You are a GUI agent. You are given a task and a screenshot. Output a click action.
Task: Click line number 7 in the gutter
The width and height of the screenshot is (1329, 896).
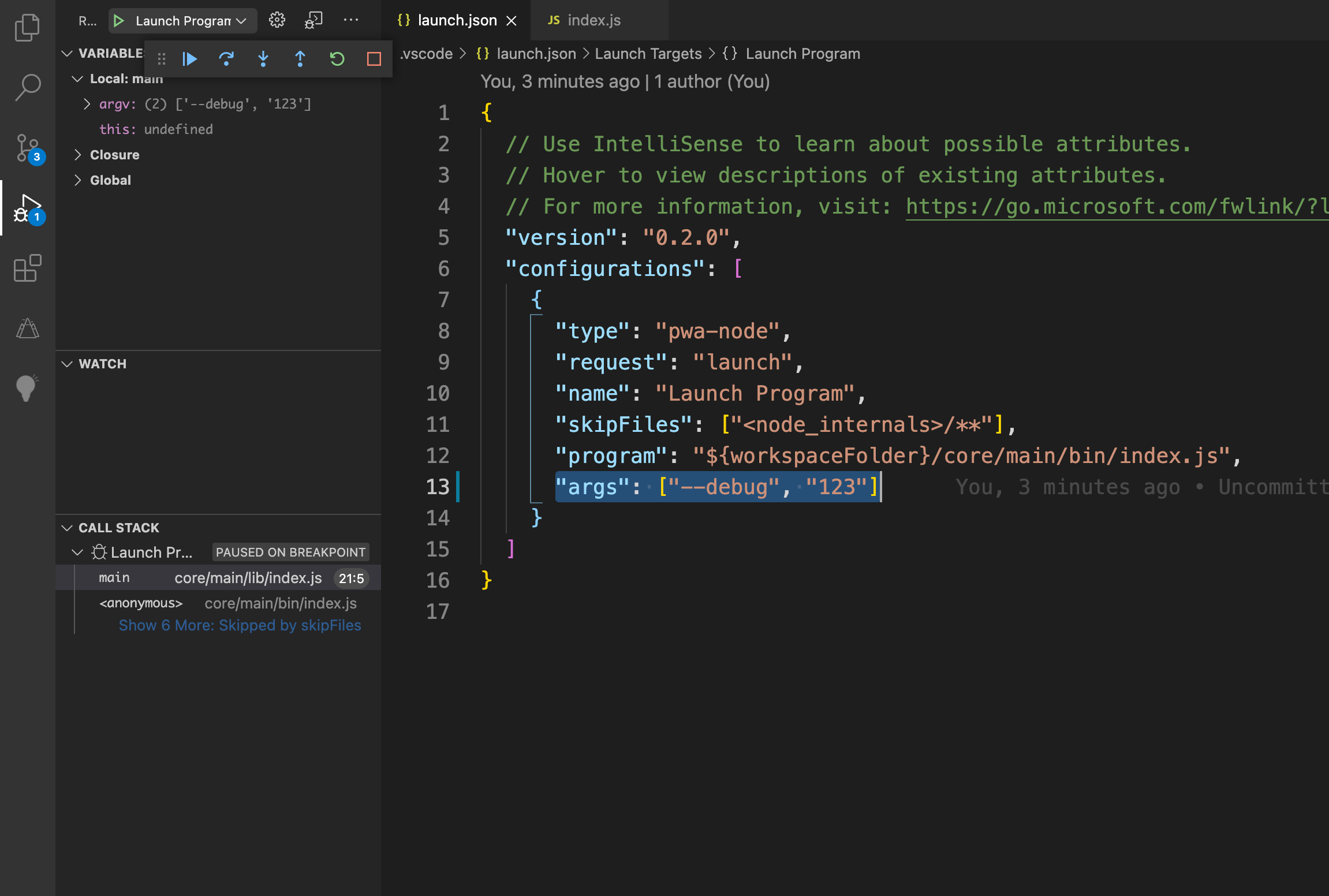tap(443, 300)
